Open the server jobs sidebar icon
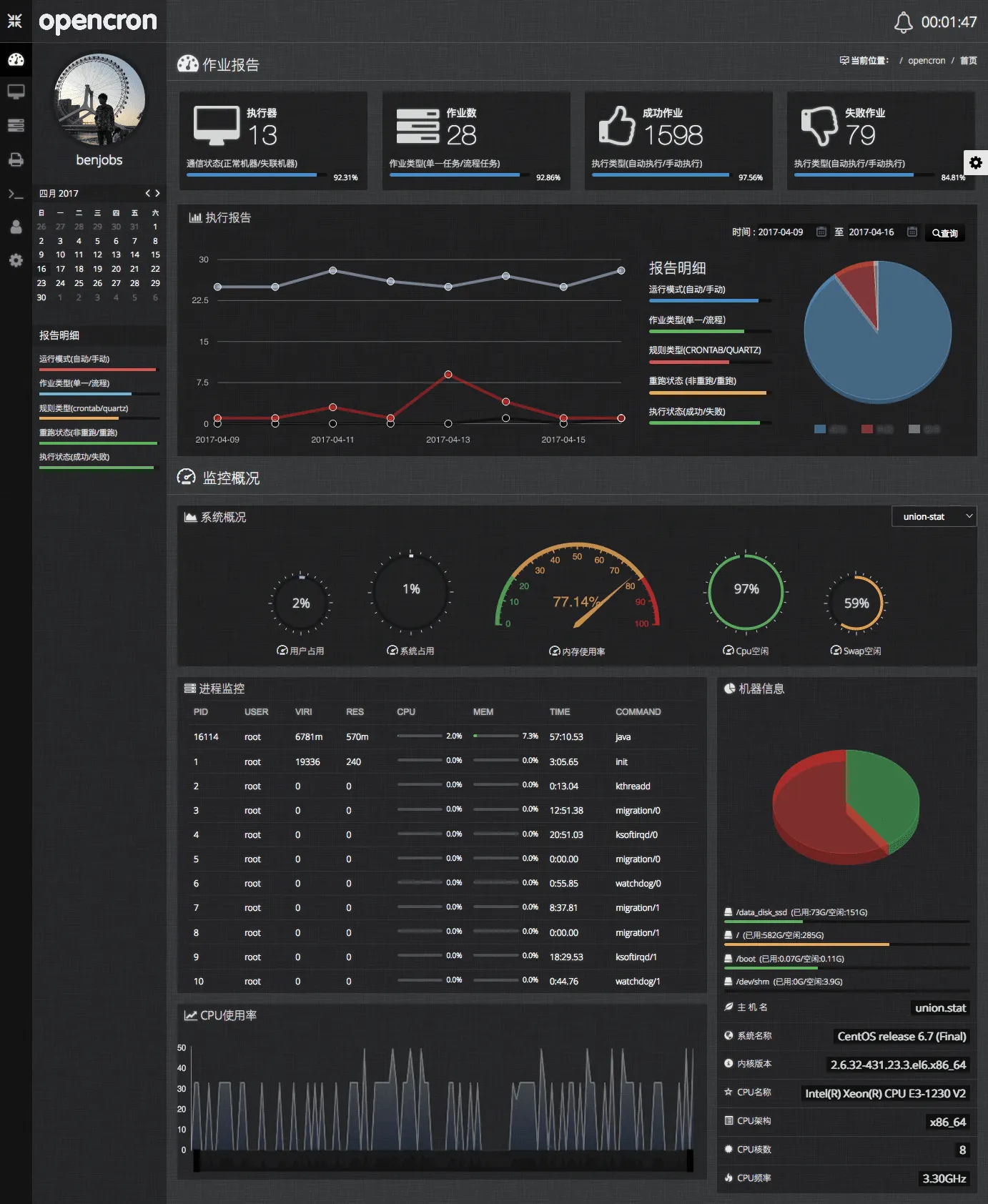The width and height of the screenshot is (988, 1204). [x=16, y=126]
